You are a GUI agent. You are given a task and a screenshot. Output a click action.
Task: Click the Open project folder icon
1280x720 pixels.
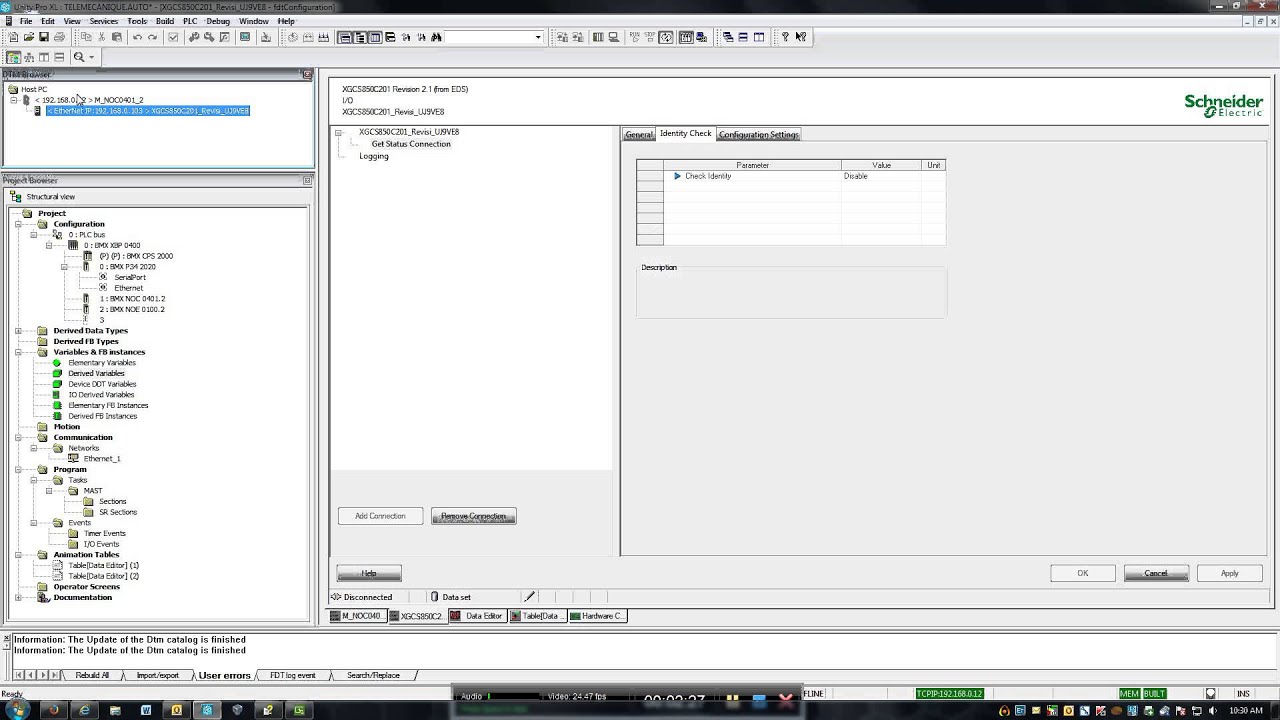[29, 37]
